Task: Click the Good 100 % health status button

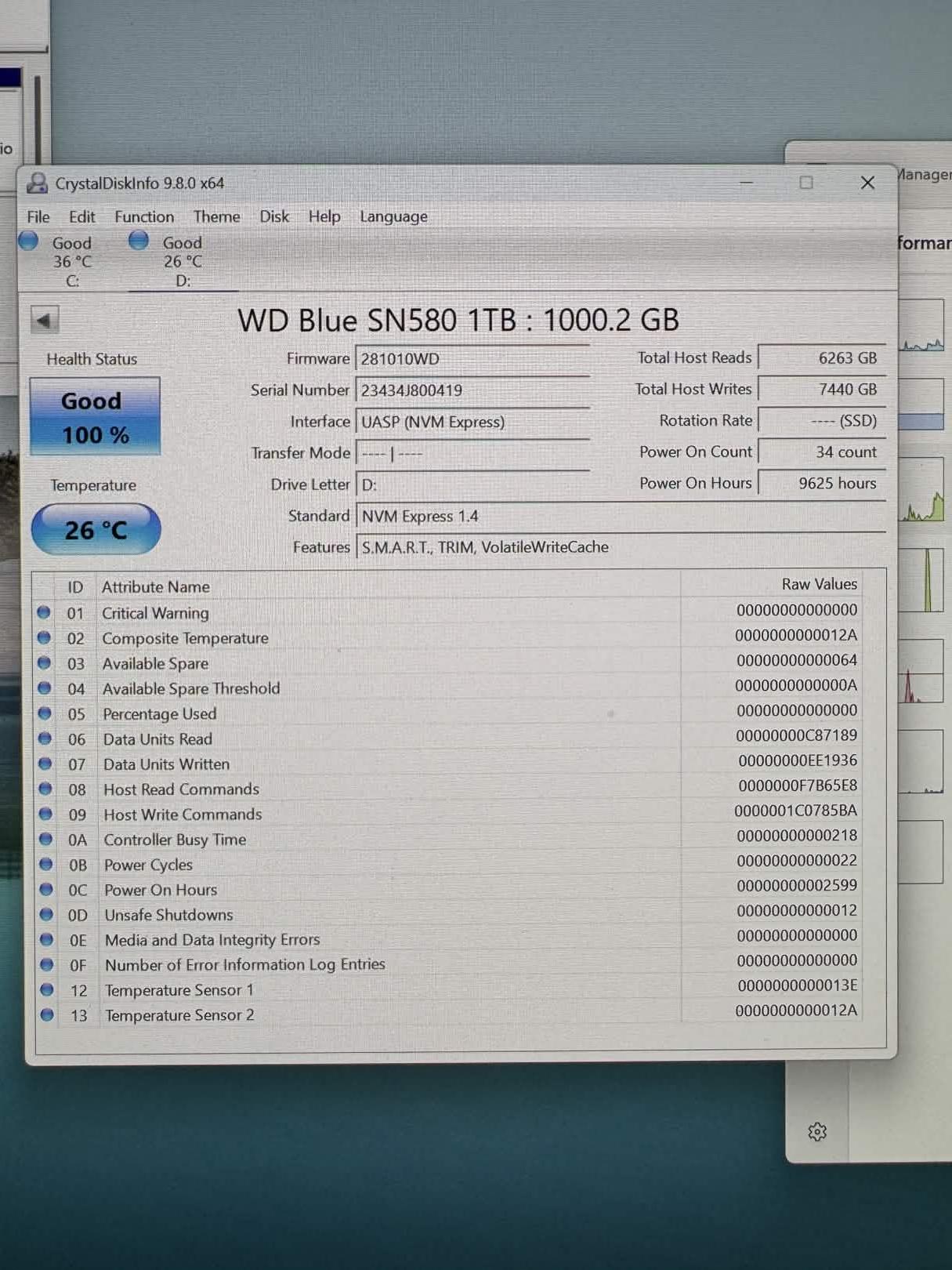Action: (95, 417)
